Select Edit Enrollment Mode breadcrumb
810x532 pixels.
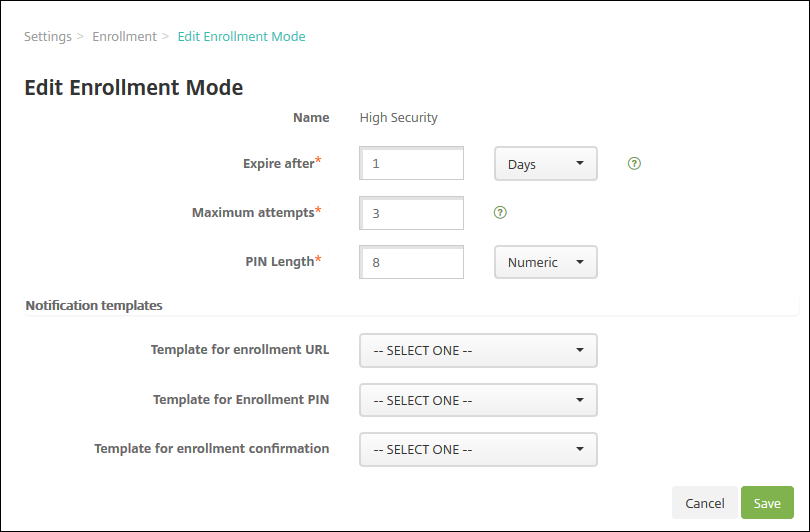click(241, 37)
